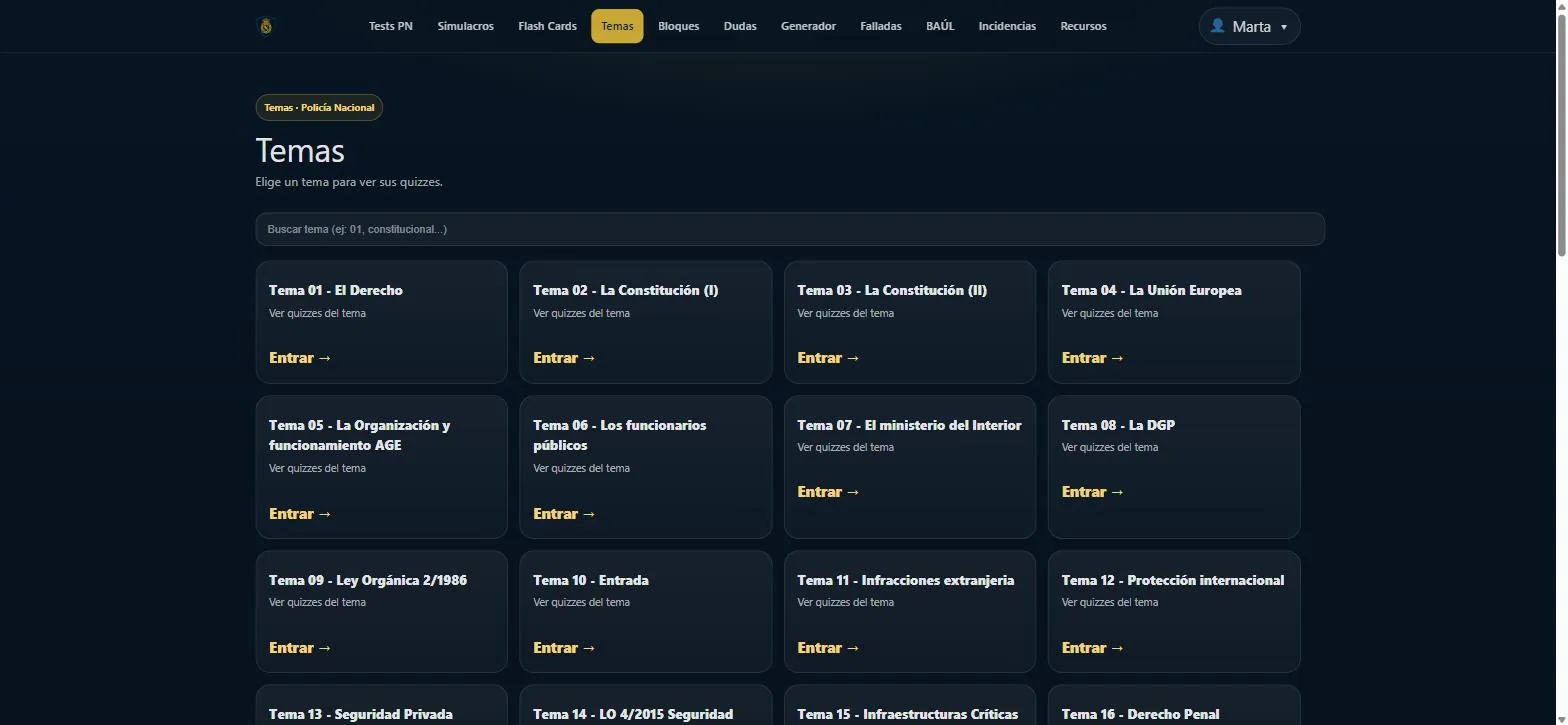Select the highlighted Temas tab

[x=617, y=26]
